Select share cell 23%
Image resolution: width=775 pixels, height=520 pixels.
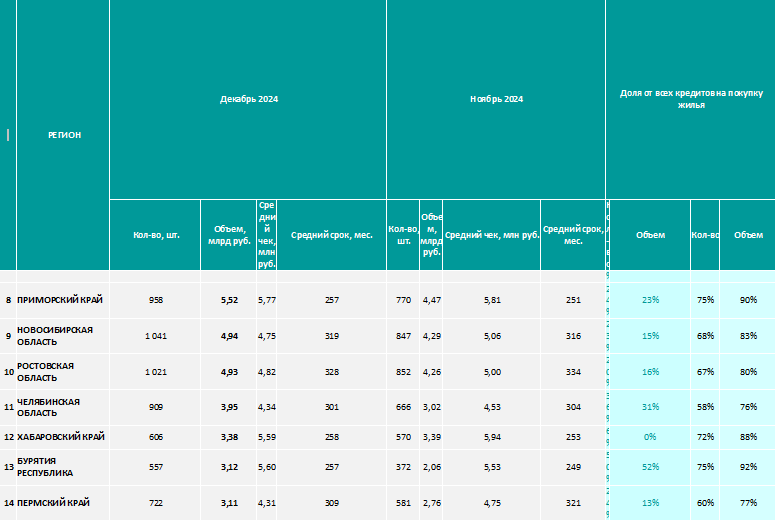[650, 300]
